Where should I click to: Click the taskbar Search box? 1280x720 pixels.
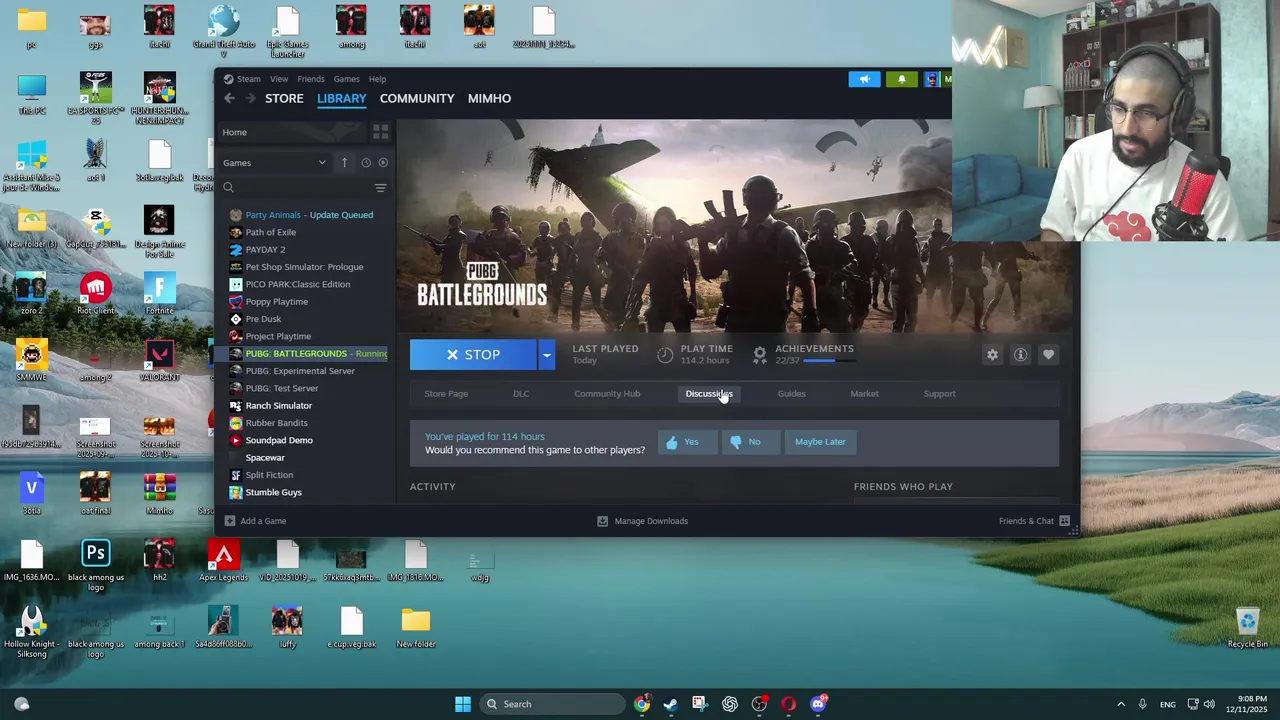click(552, 704)
